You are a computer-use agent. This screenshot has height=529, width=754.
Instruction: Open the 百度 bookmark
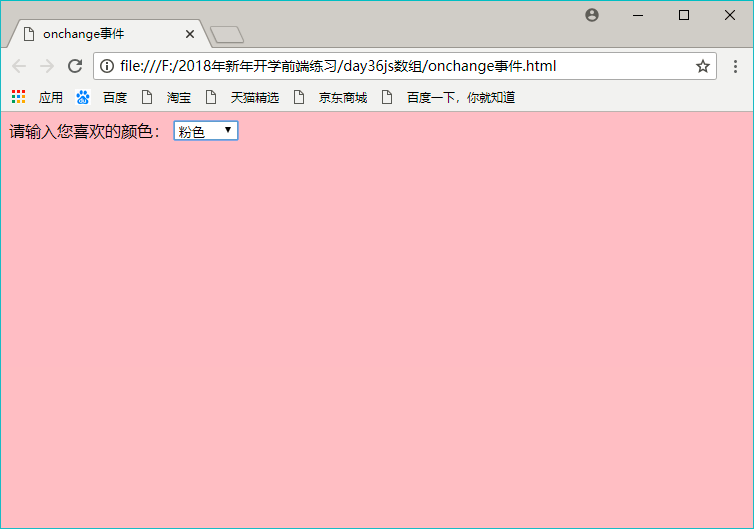click(x=102, y=97)
